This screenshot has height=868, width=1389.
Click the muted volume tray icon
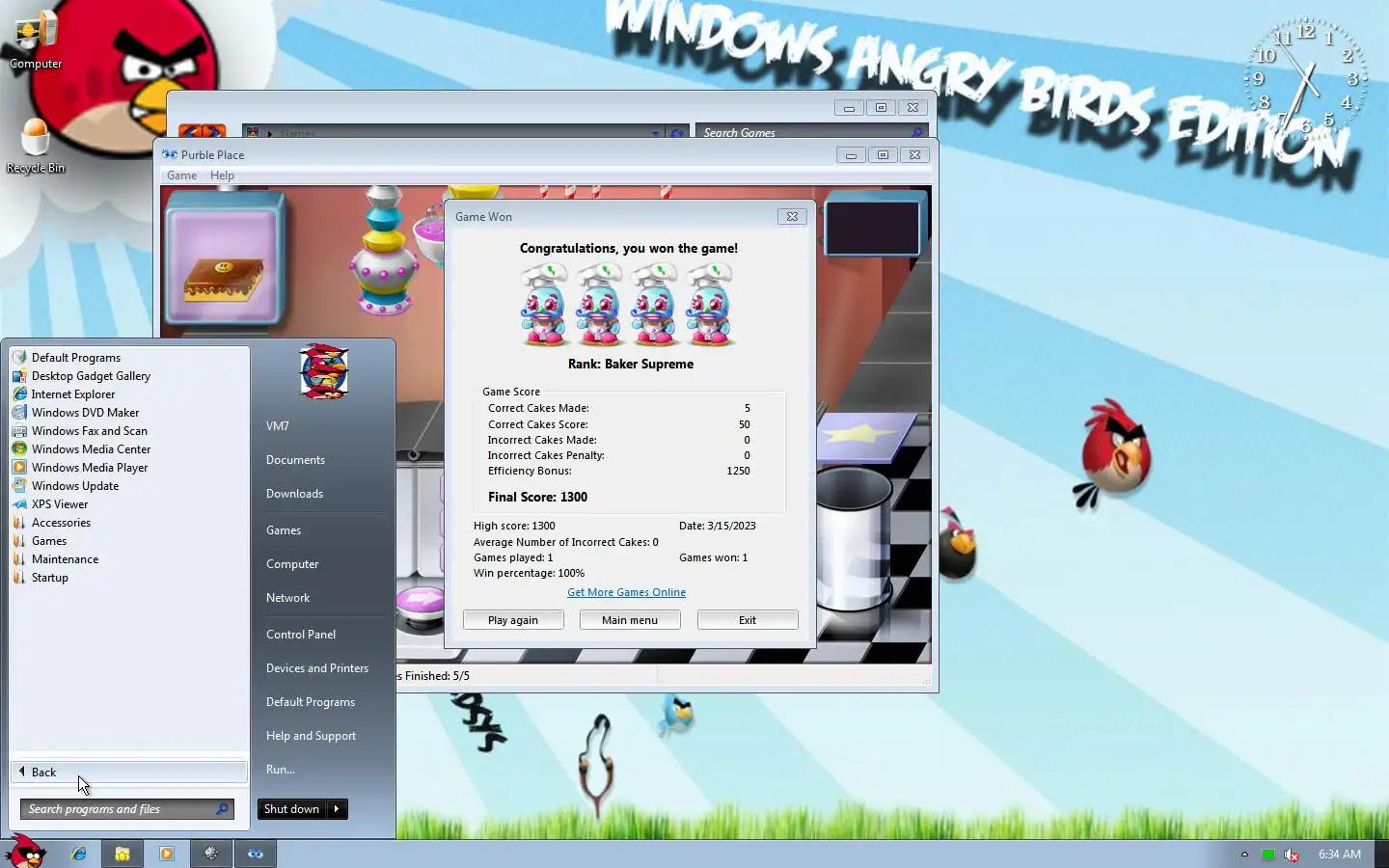[x=1292, y=854]
